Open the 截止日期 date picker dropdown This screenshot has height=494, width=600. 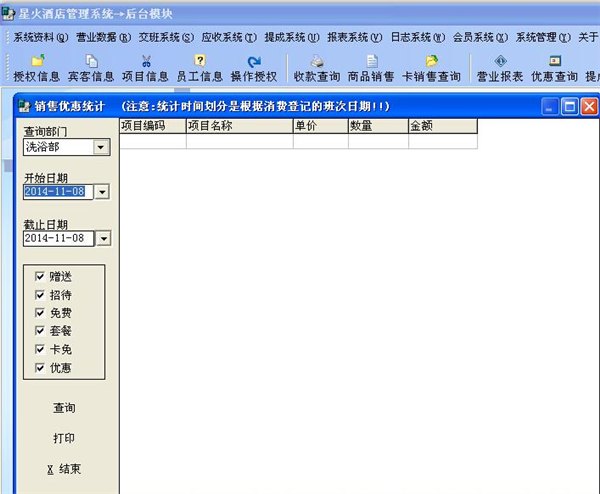[x=103, y=238]
